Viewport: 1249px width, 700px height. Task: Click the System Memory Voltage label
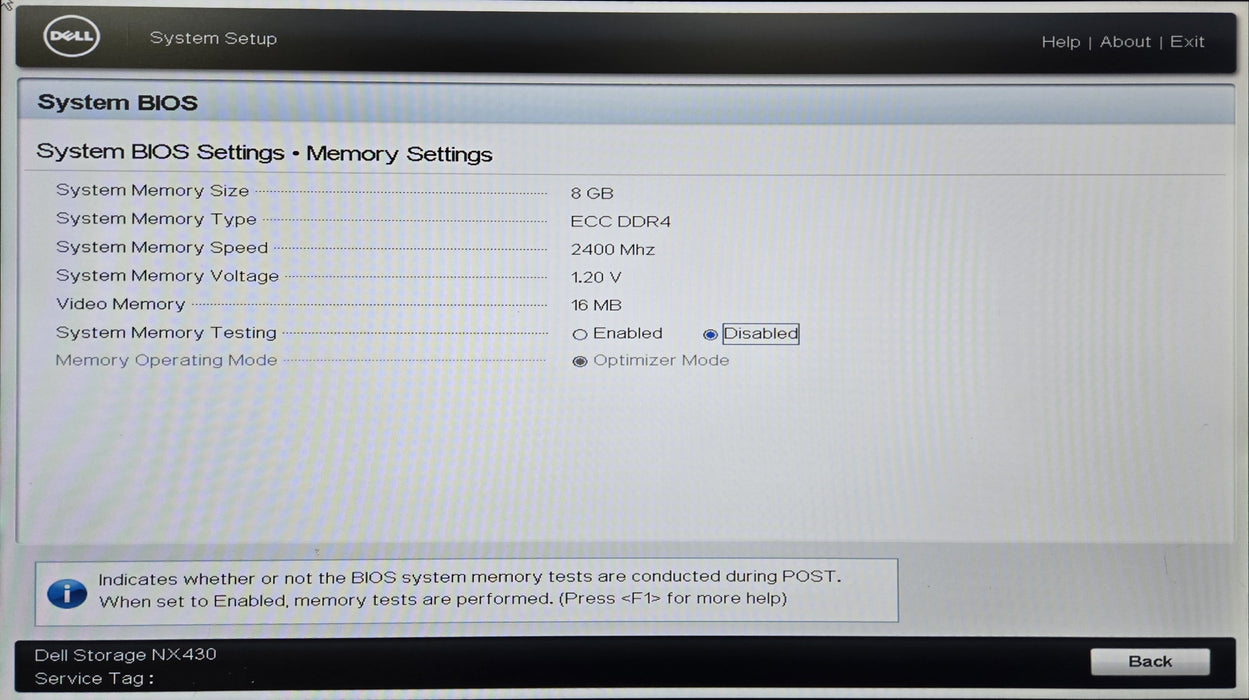(167, 276)
